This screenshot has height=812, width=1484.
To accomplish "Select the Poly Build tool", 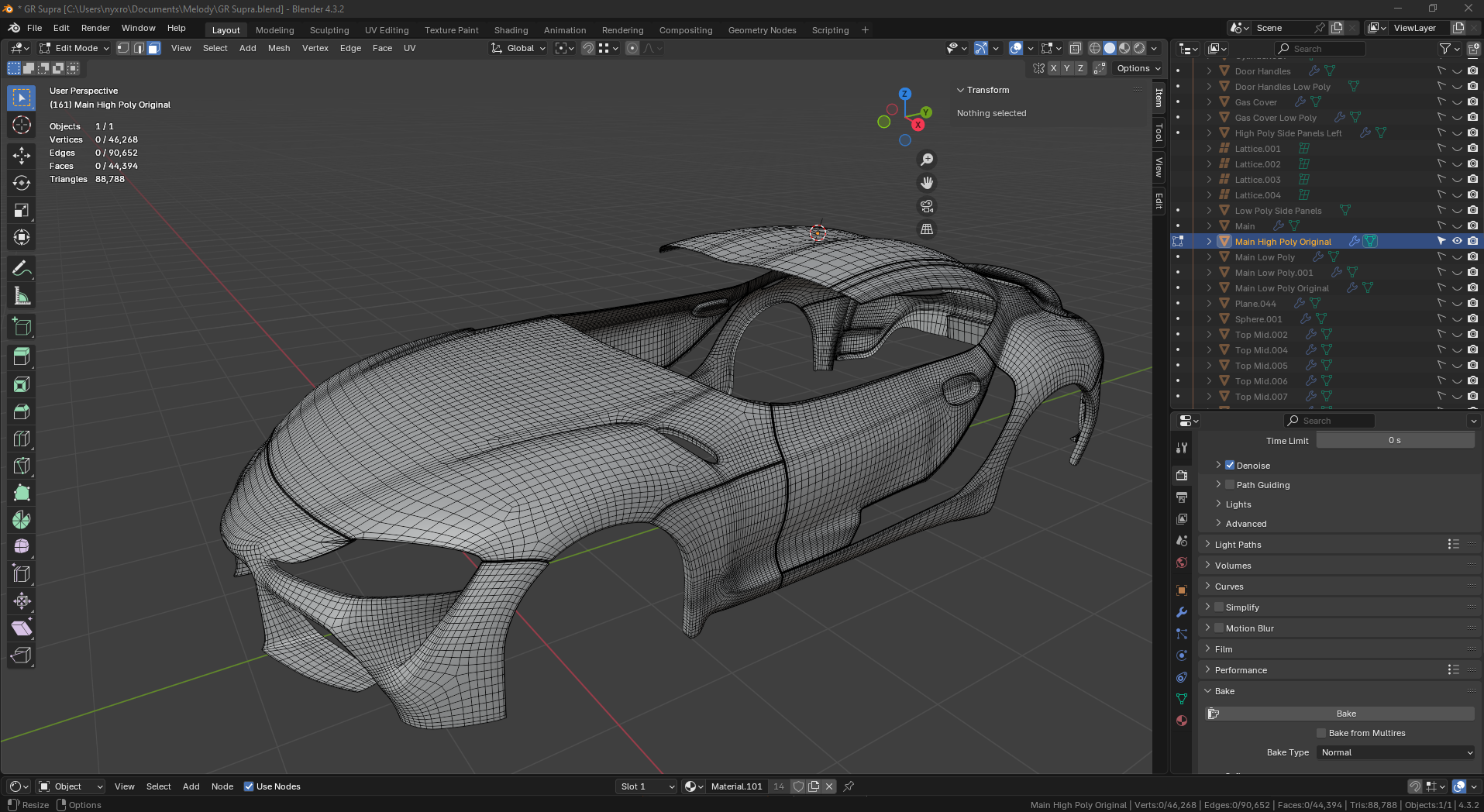I will (22, 493).
